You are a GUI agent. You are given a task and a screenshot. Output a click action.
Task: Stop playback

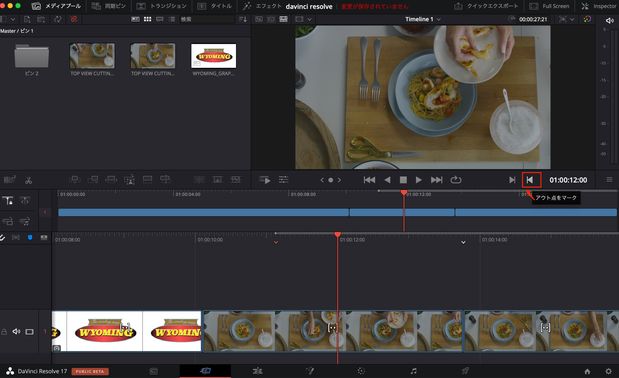403,180
